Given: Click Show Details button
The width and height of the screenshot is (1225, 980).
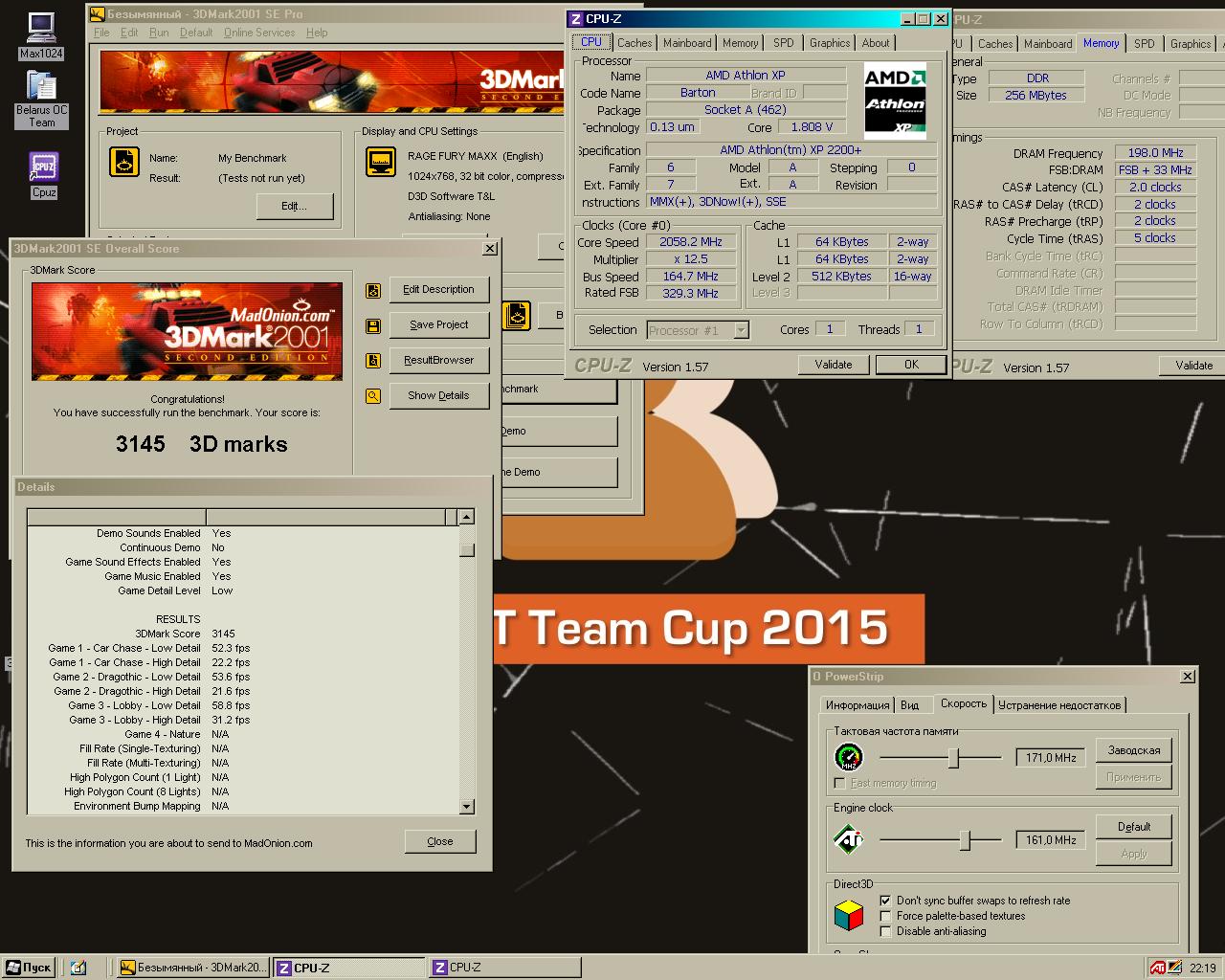Looking at the screenshot, I should [439, 396].
